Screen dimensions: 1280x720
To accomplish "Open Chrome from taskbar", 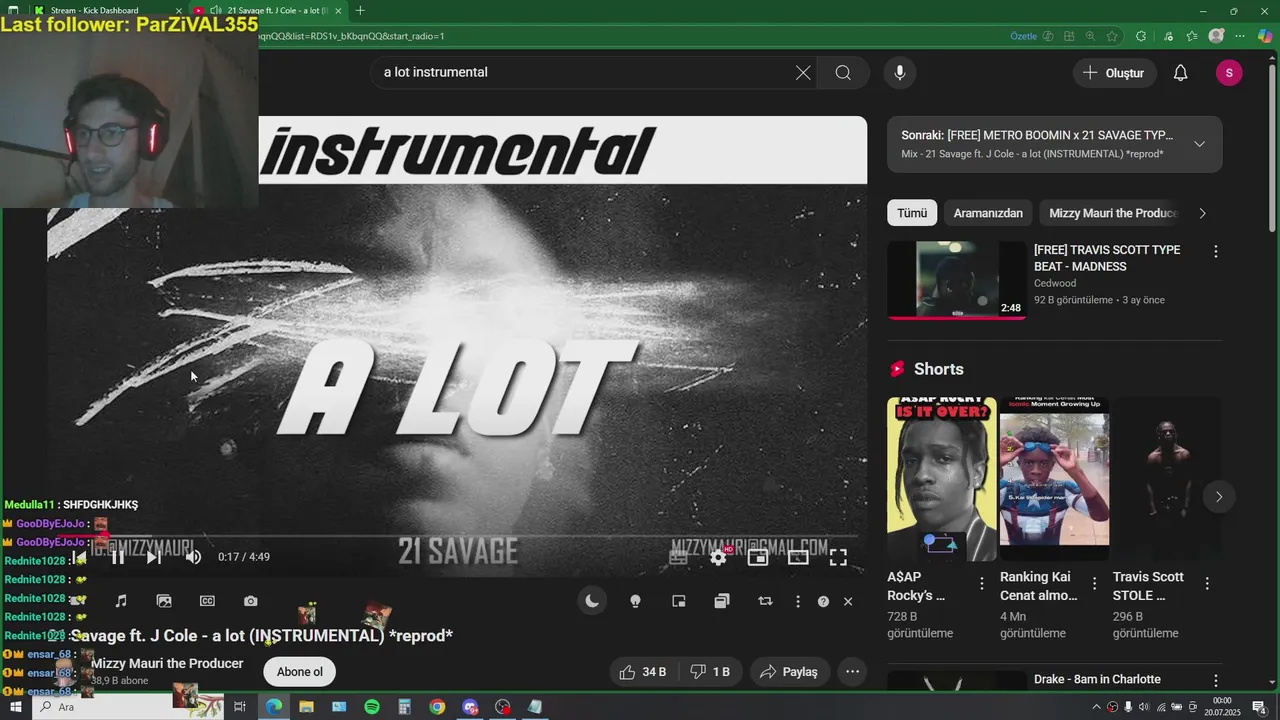I will point(437,707).
